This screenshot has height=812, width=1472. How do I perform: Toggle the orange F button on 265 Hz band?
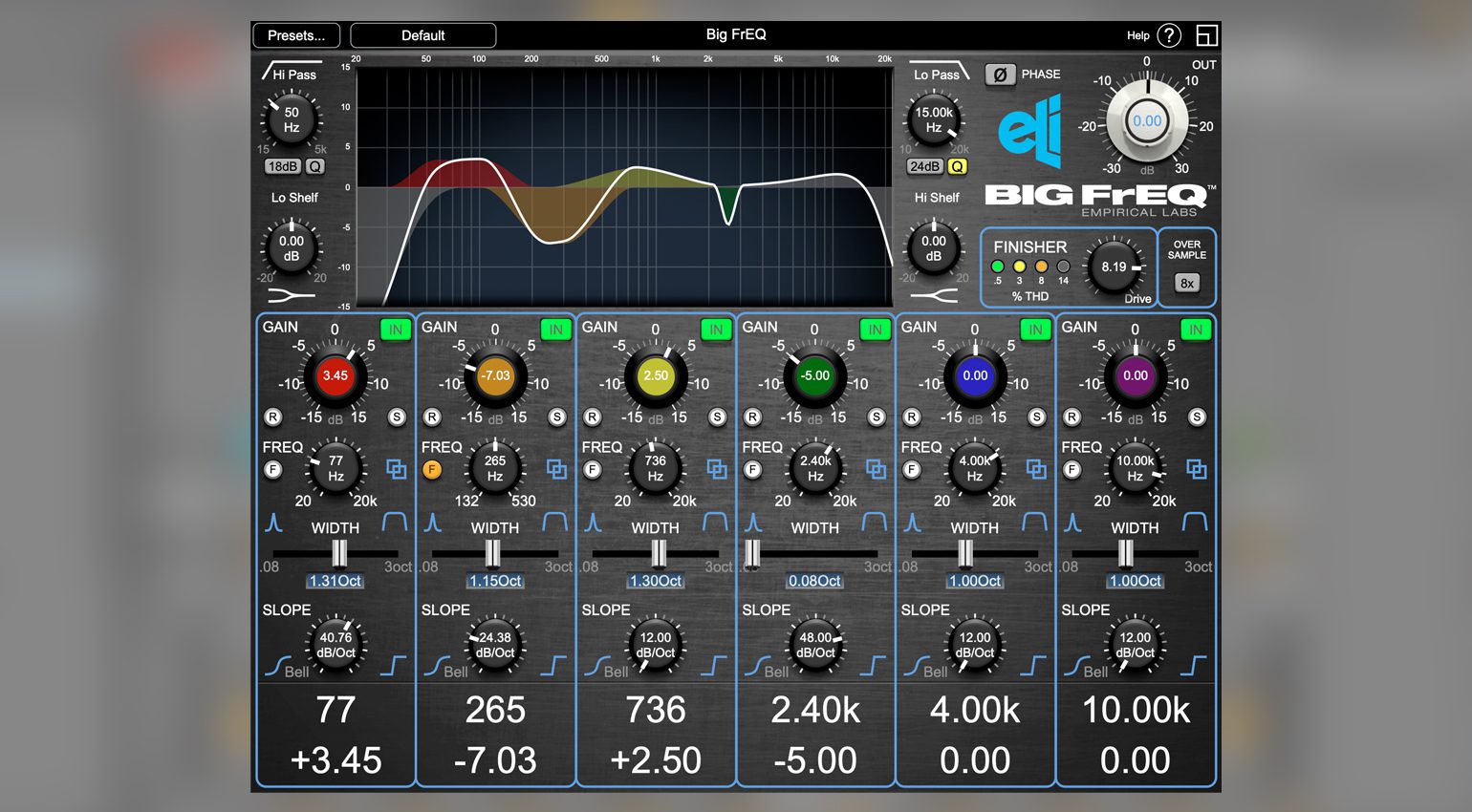point(432,469)
